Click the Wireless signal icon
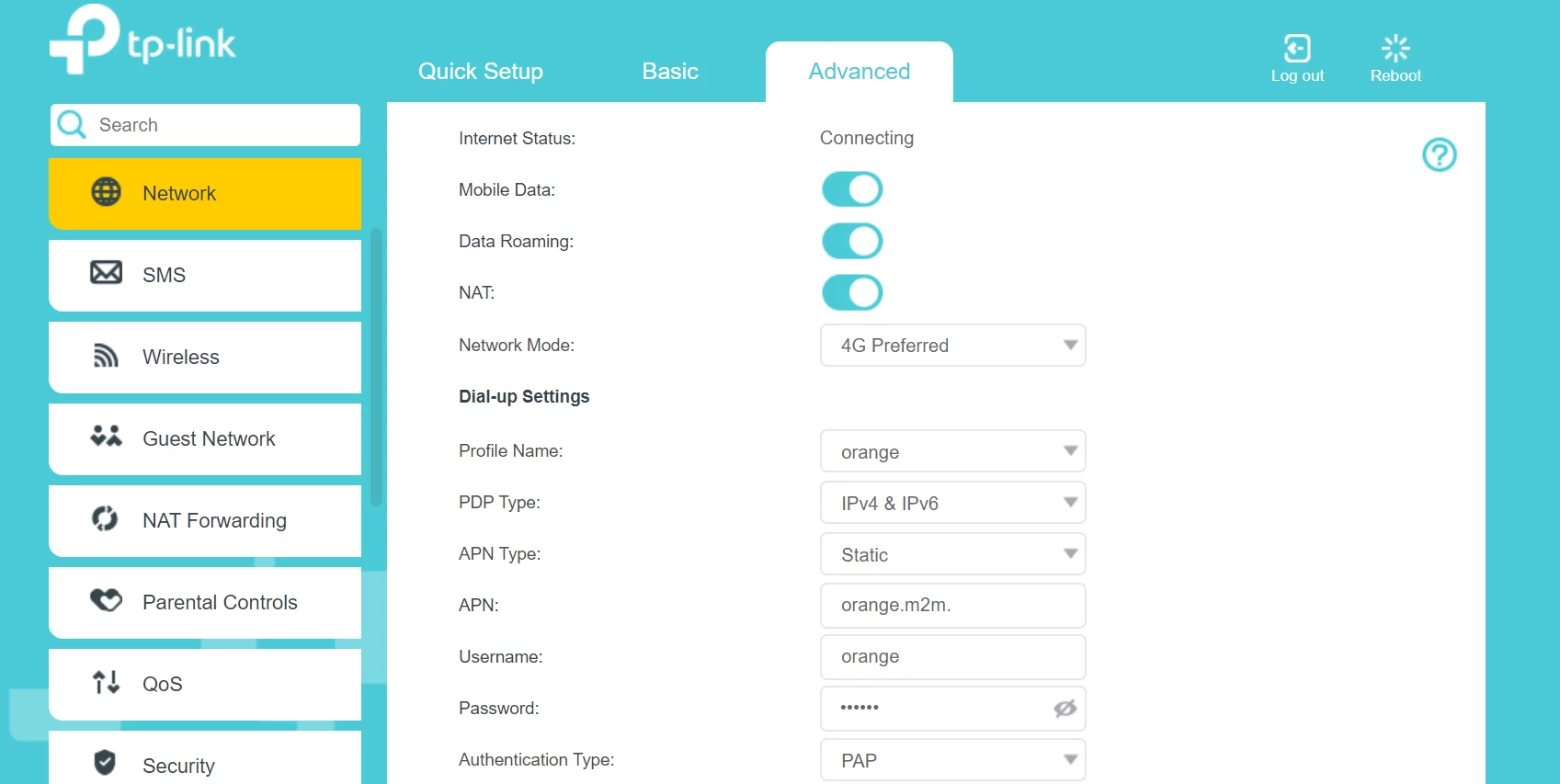The width and height of the screenshot is (1560, 784). pyautogui.click(x=107, y=356)
